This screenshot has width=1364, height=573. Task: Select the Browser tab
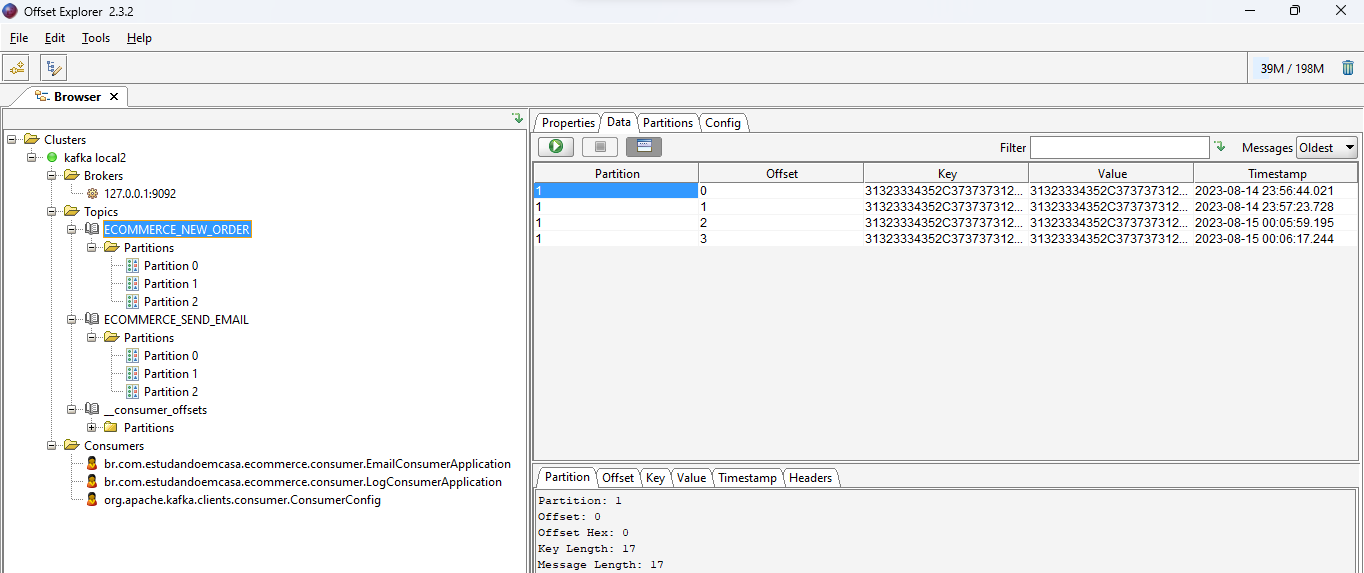pos(77,97)
